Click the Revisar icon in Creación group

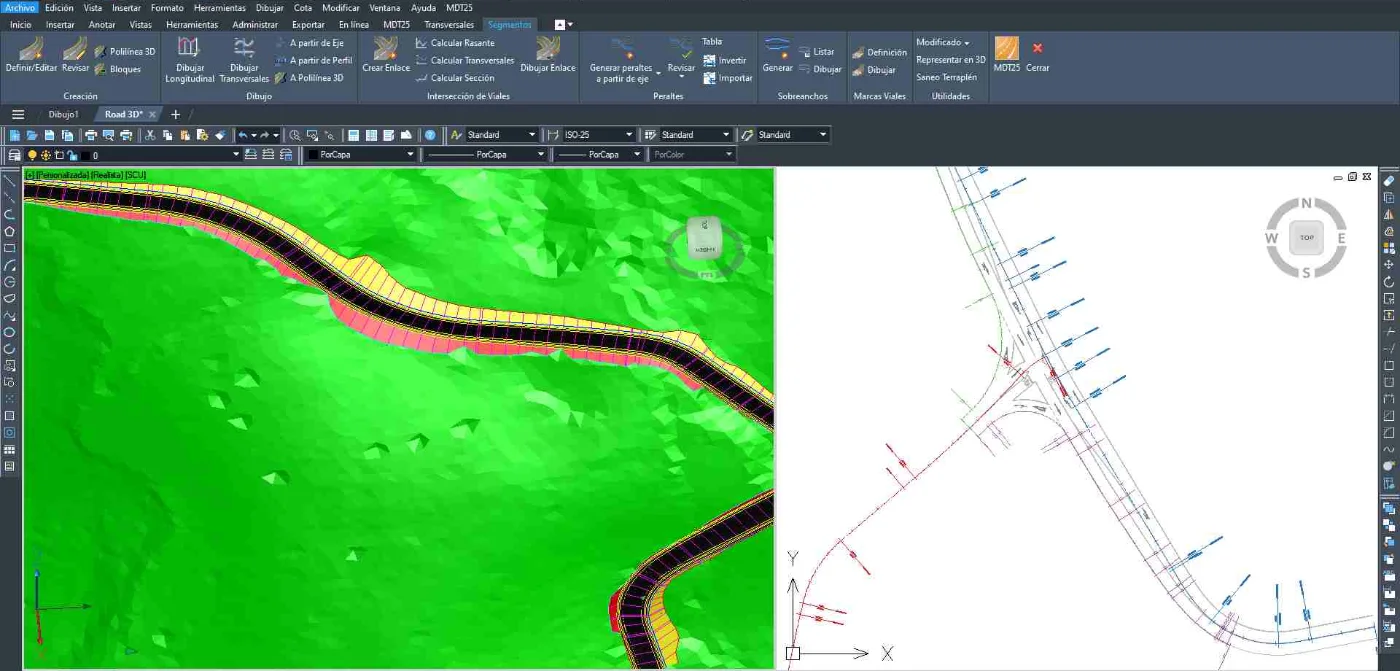(75, 48)
